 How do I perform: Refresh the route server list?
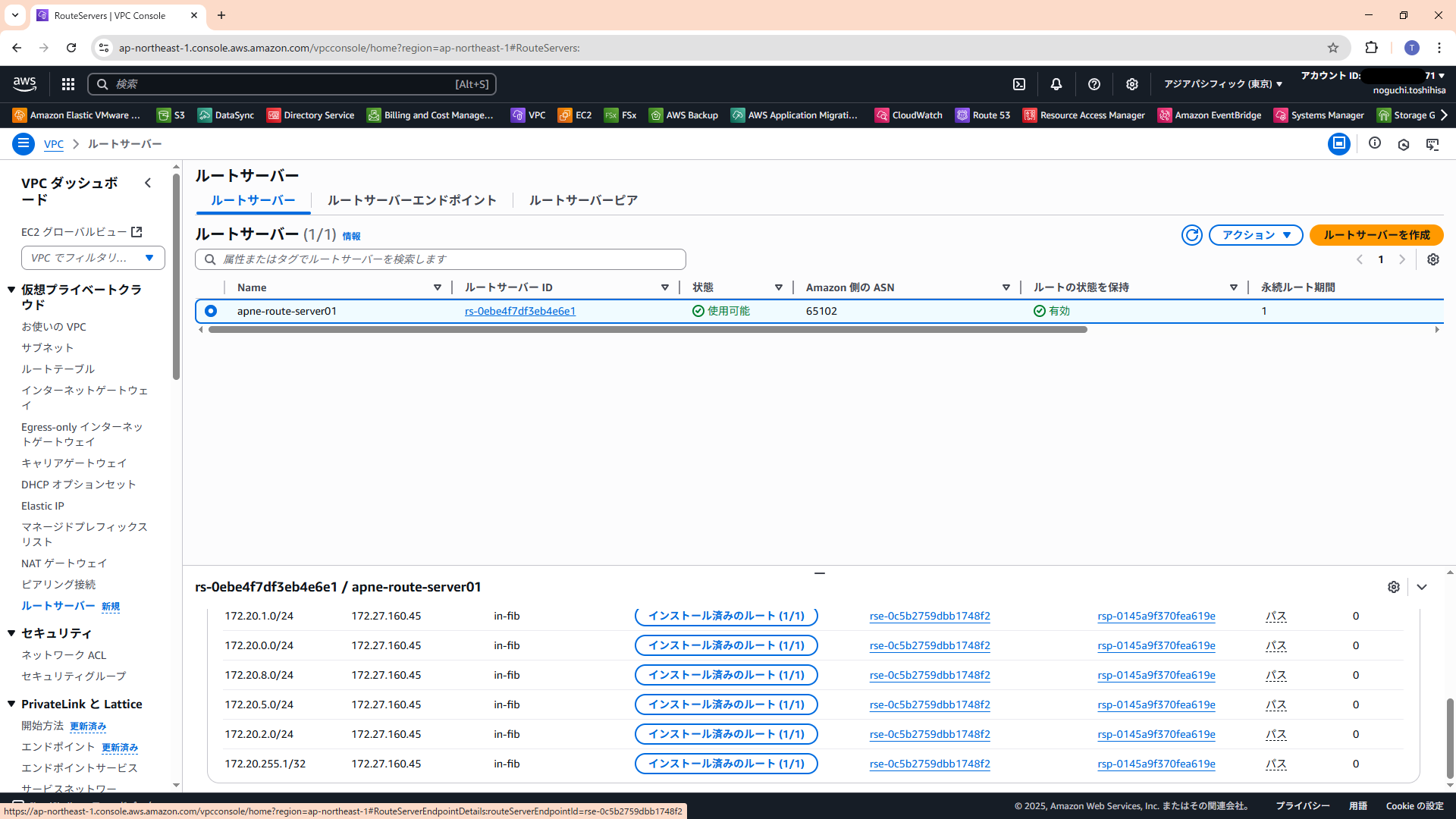(x=1191, y=235)
